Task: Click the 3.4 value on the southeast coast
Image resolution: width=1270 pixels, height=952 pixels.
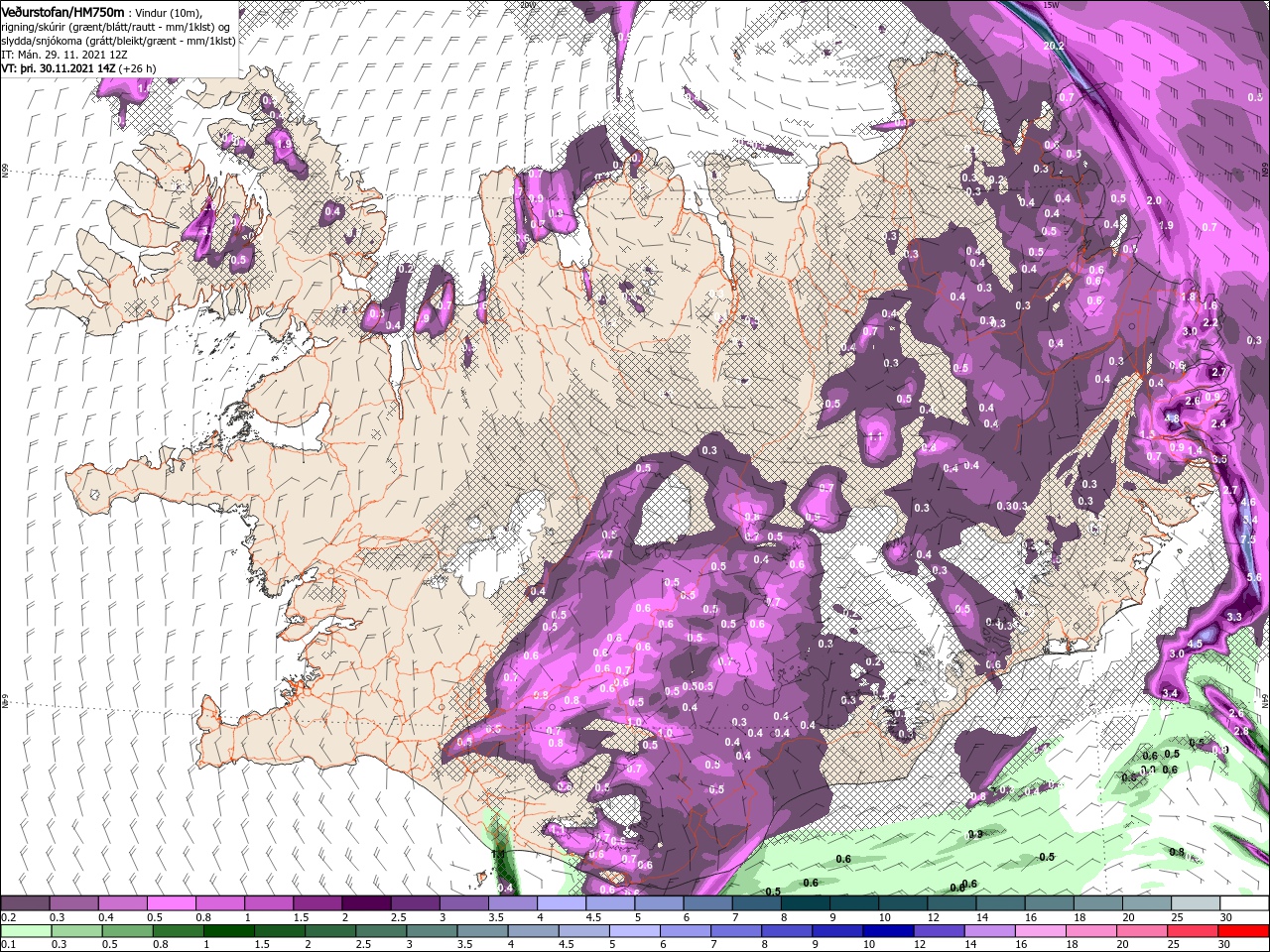Action: 1170,693
